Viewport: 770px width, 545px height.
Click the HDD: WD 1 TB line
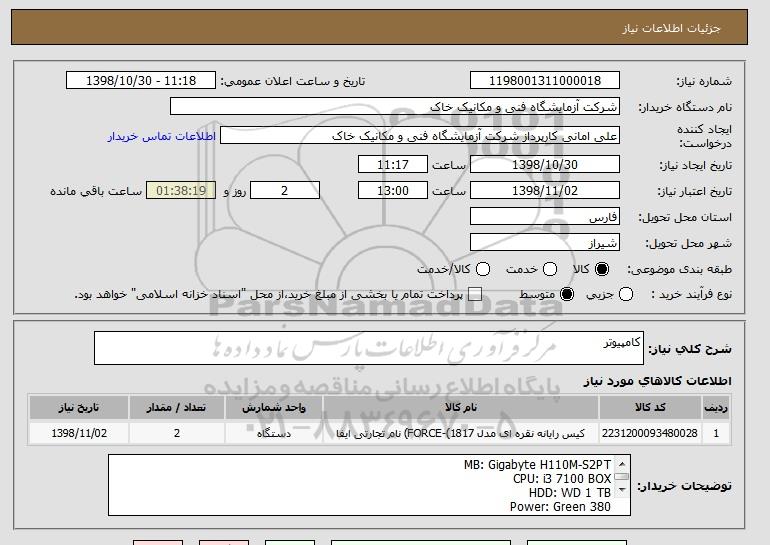pos(570,492)
